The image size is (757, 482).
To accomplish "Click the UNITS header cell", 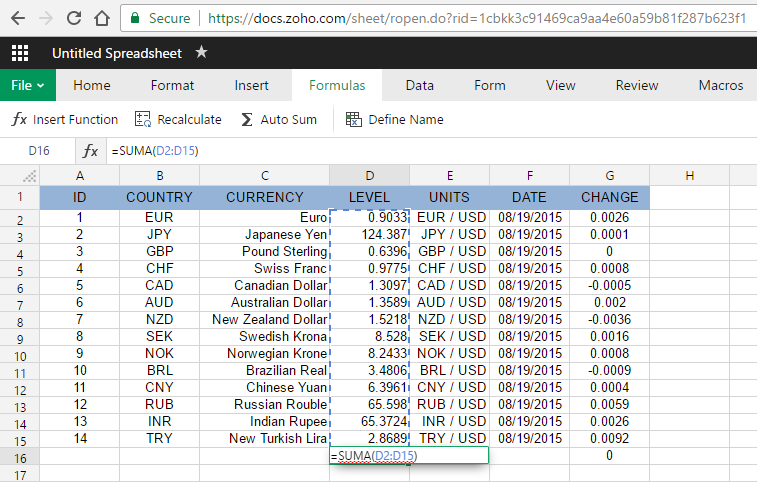I will [x=449, y=197].
